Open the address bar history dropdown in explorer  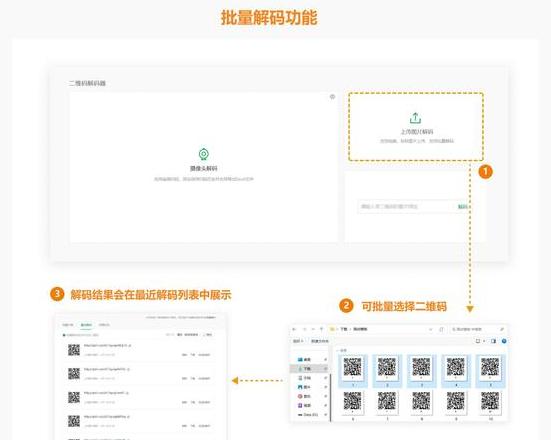tap(431, 329)
